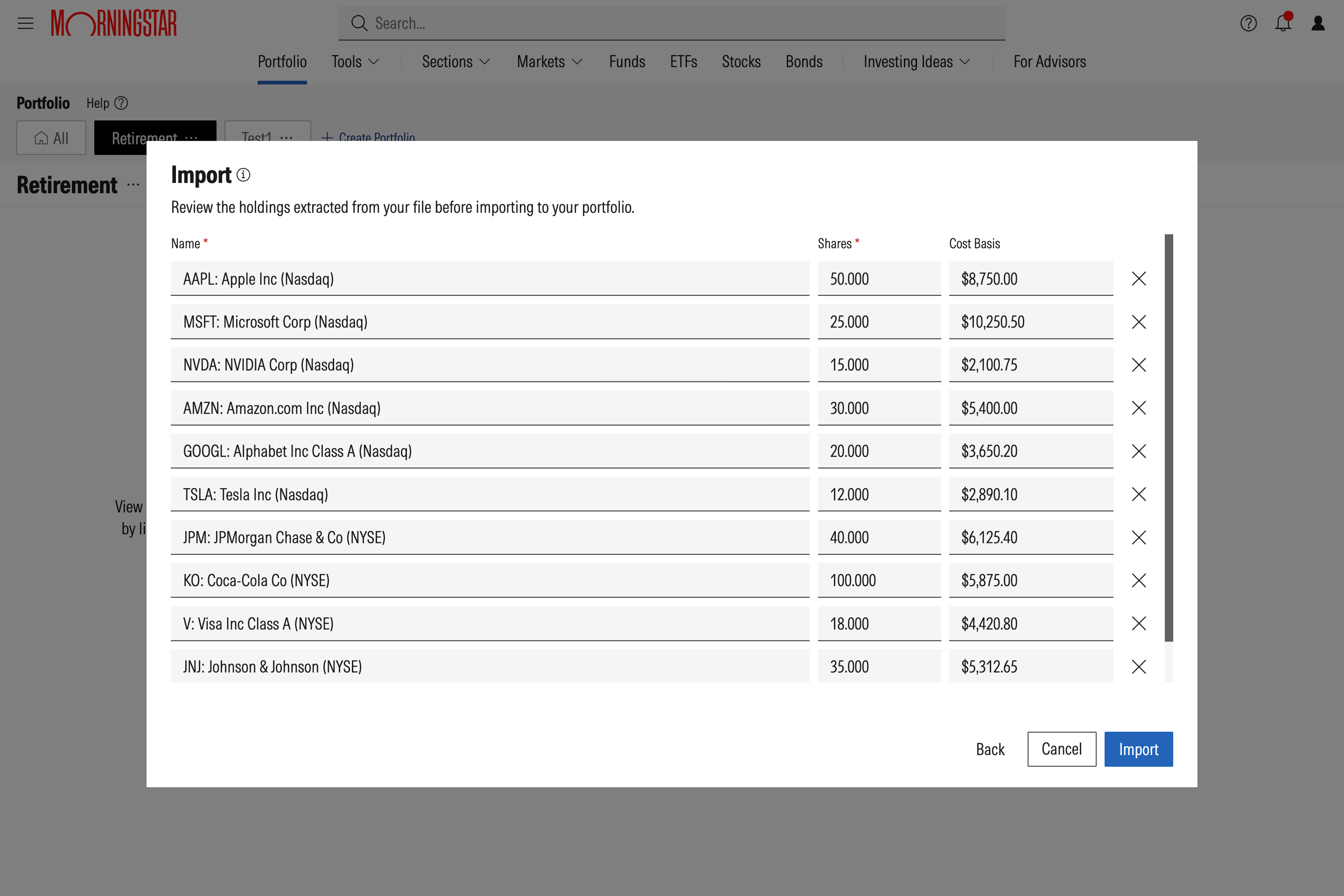Open the Funds nav item
The width and height of the screenshot is (1344, 896).
627,62
